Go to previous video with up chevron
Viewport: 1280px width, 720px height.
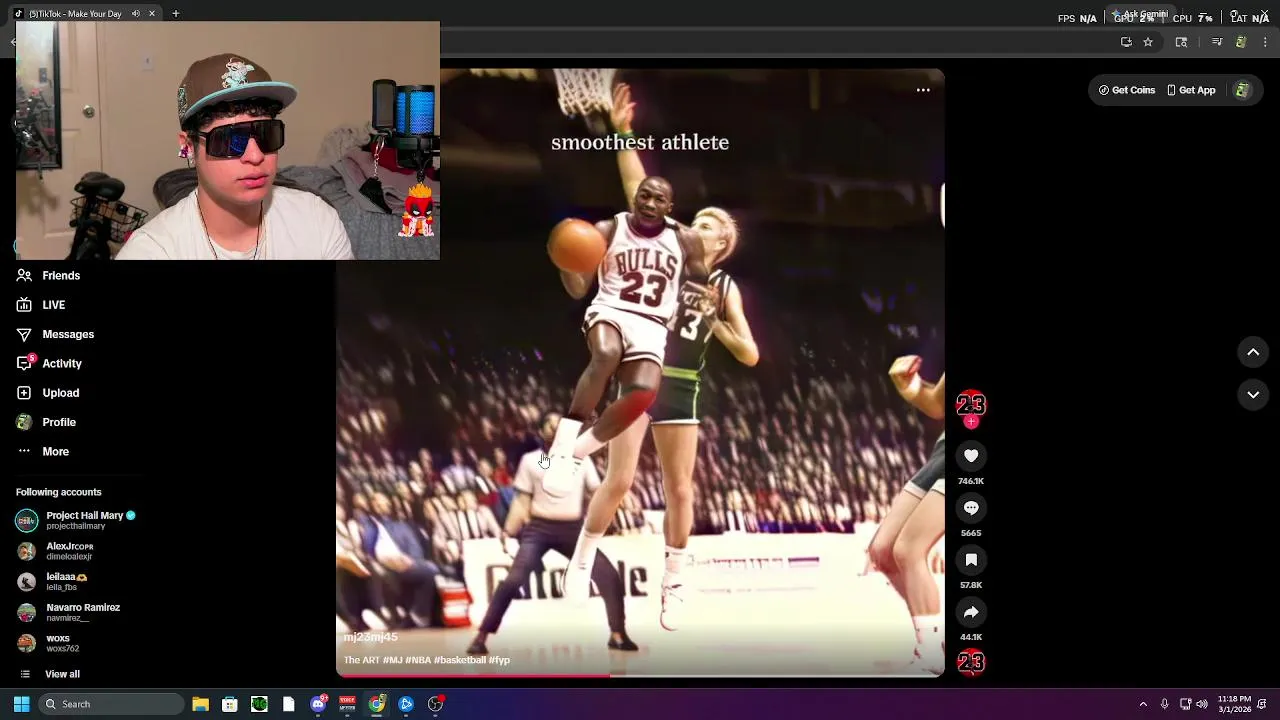coord(1253,352)
